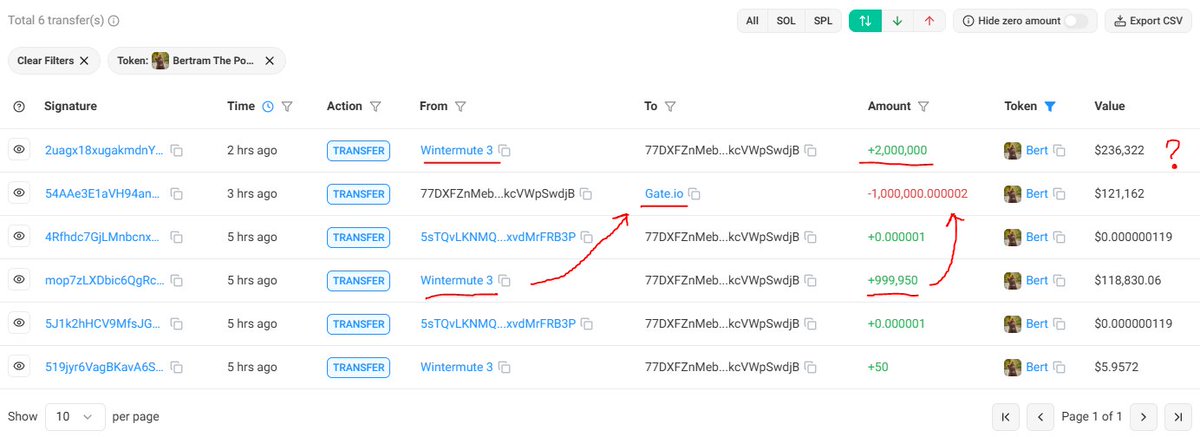The image size is (1200, 437).
Task: Show both transfer directions with the up-down arrows
Action: [865, 20]
